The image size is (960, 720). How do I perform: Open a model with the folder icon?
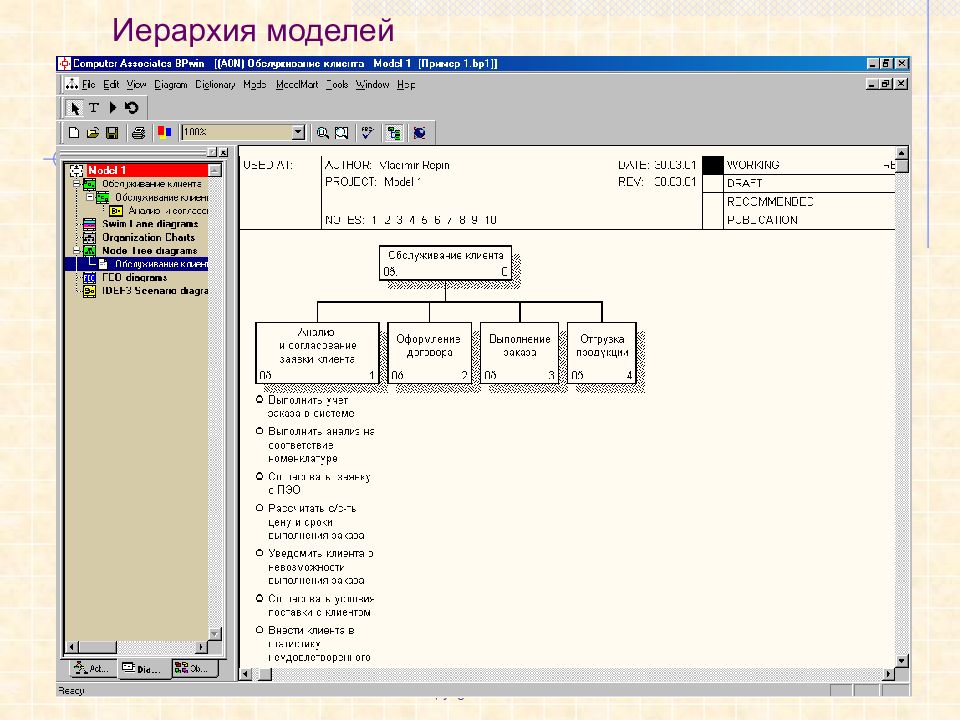pyautogui.click(x=92, y=132)
